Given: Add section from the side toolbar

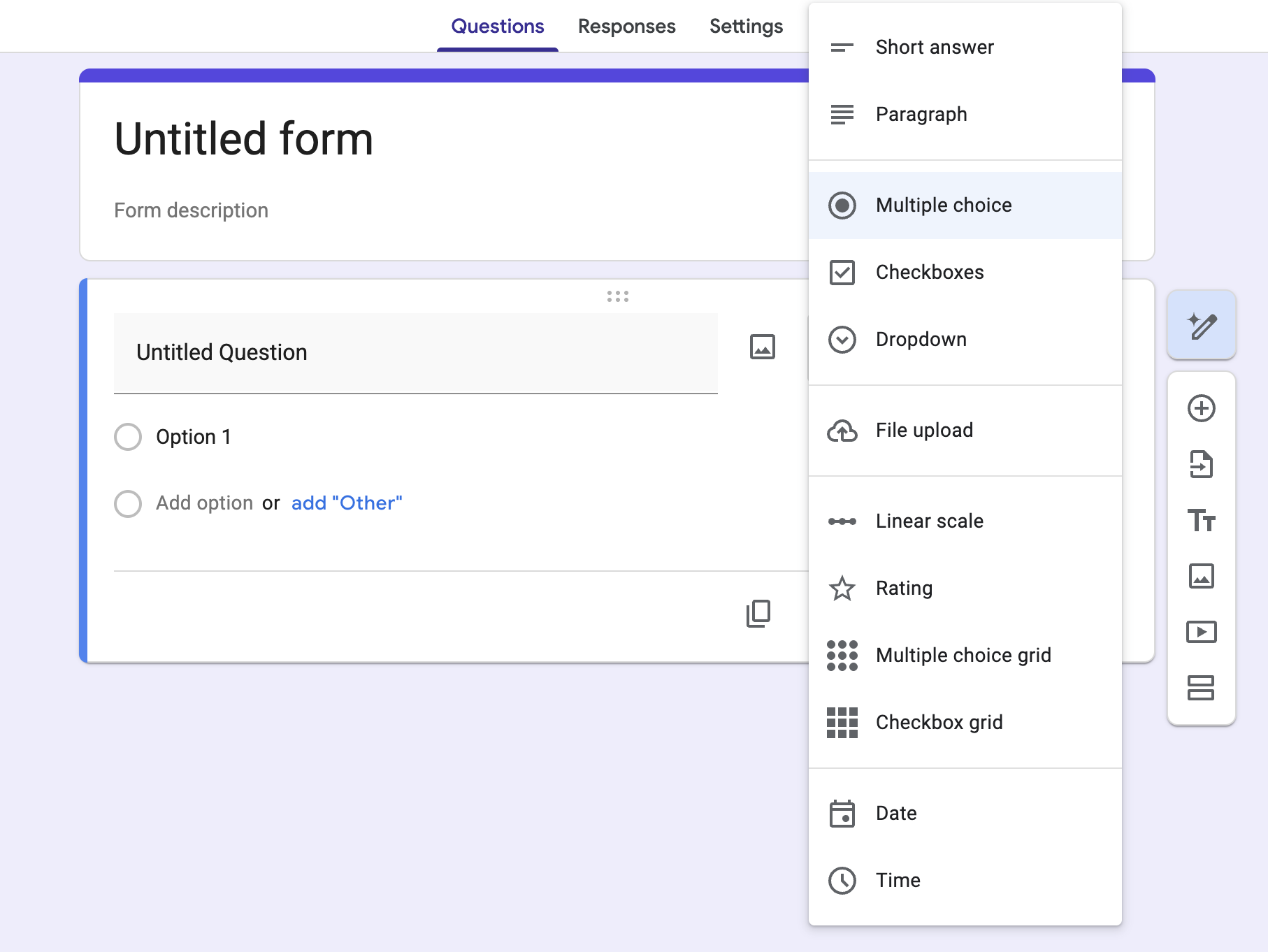Looking at the screenshot, I should 1202,688.
